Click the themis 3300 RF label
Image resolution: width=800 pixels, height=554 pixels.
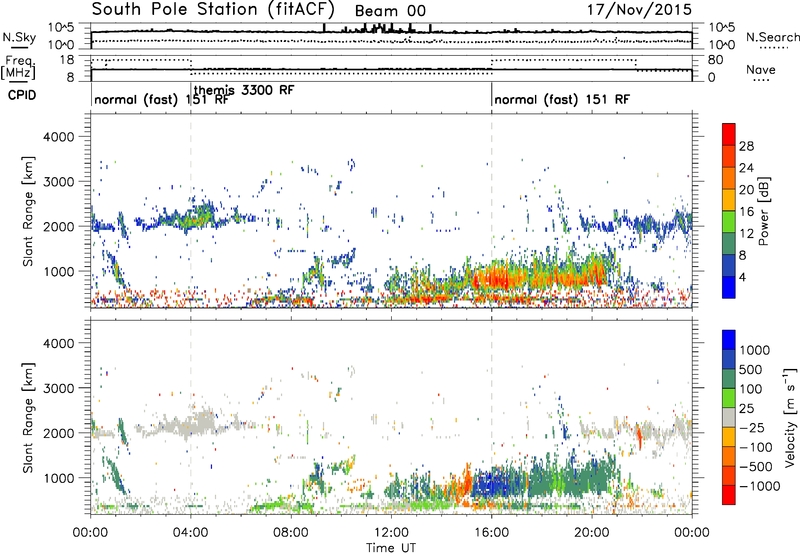click(x=244, y=90)
